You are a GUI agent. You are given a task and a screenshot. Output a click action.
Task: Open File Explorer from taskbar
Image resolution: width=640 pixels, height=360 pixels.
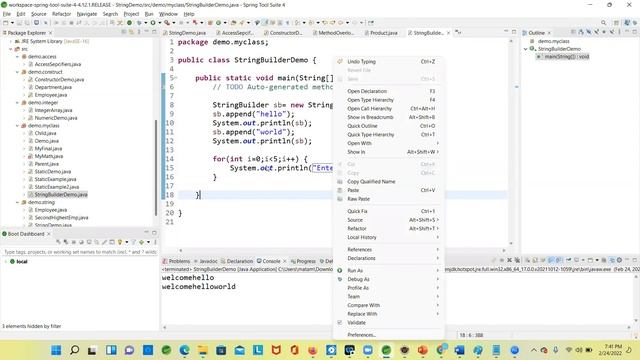point(203,350)
